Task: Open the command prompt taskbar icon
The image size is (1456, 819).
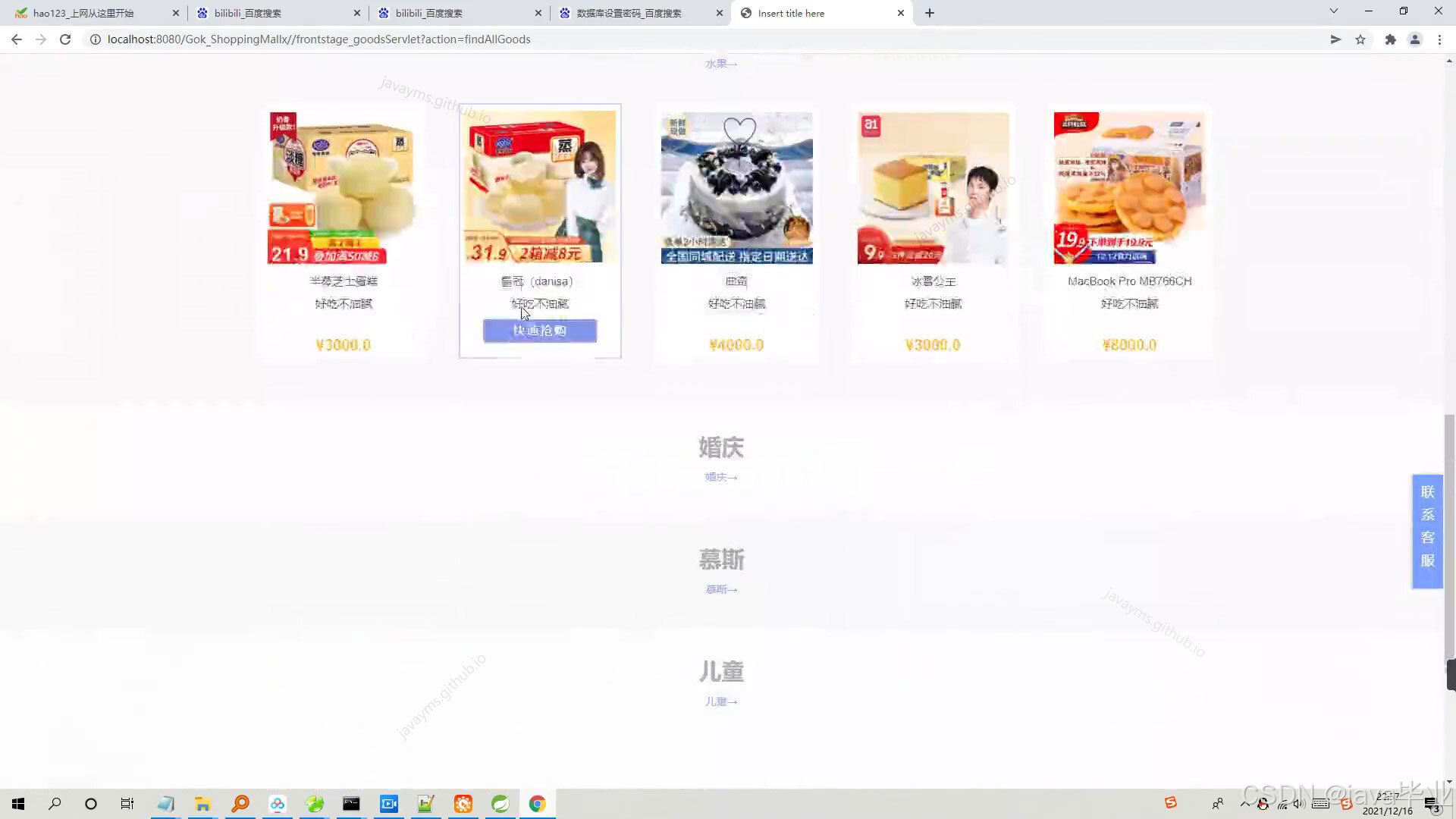Action: coord(351,804)
